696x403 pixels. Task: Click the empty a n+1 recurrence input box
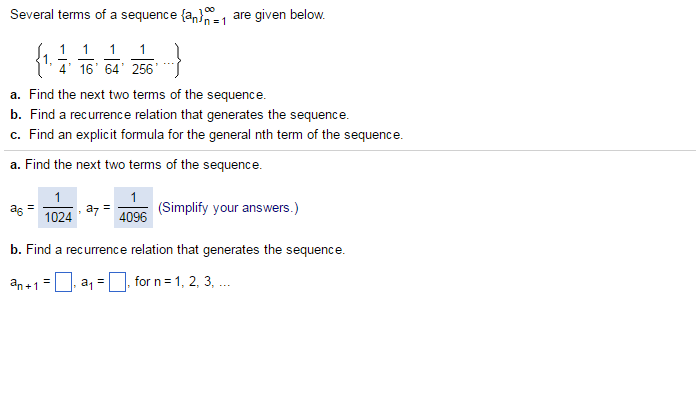pos(63,282)
